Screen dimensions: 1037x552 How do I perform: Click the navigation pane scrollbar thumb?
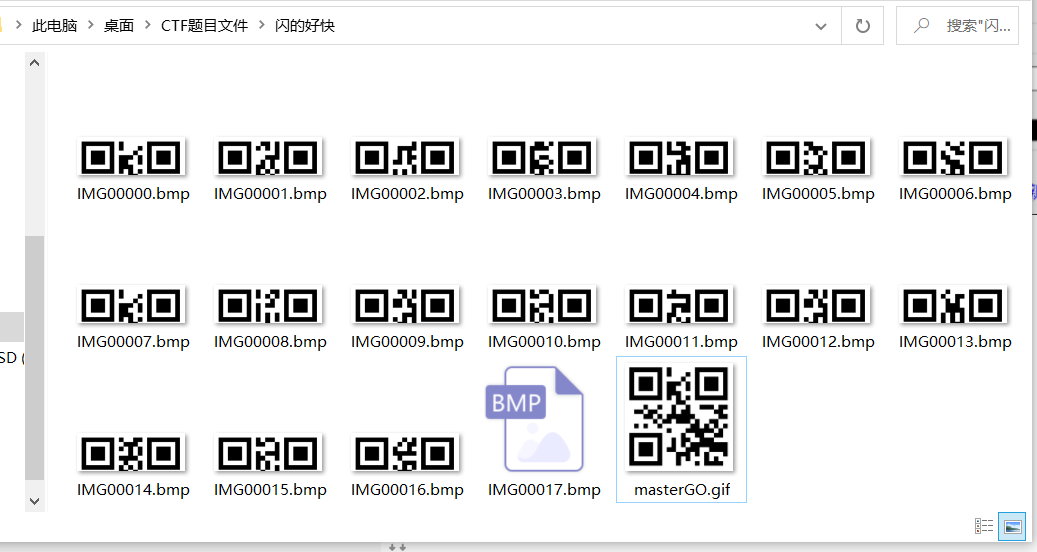tap(34, 358)
